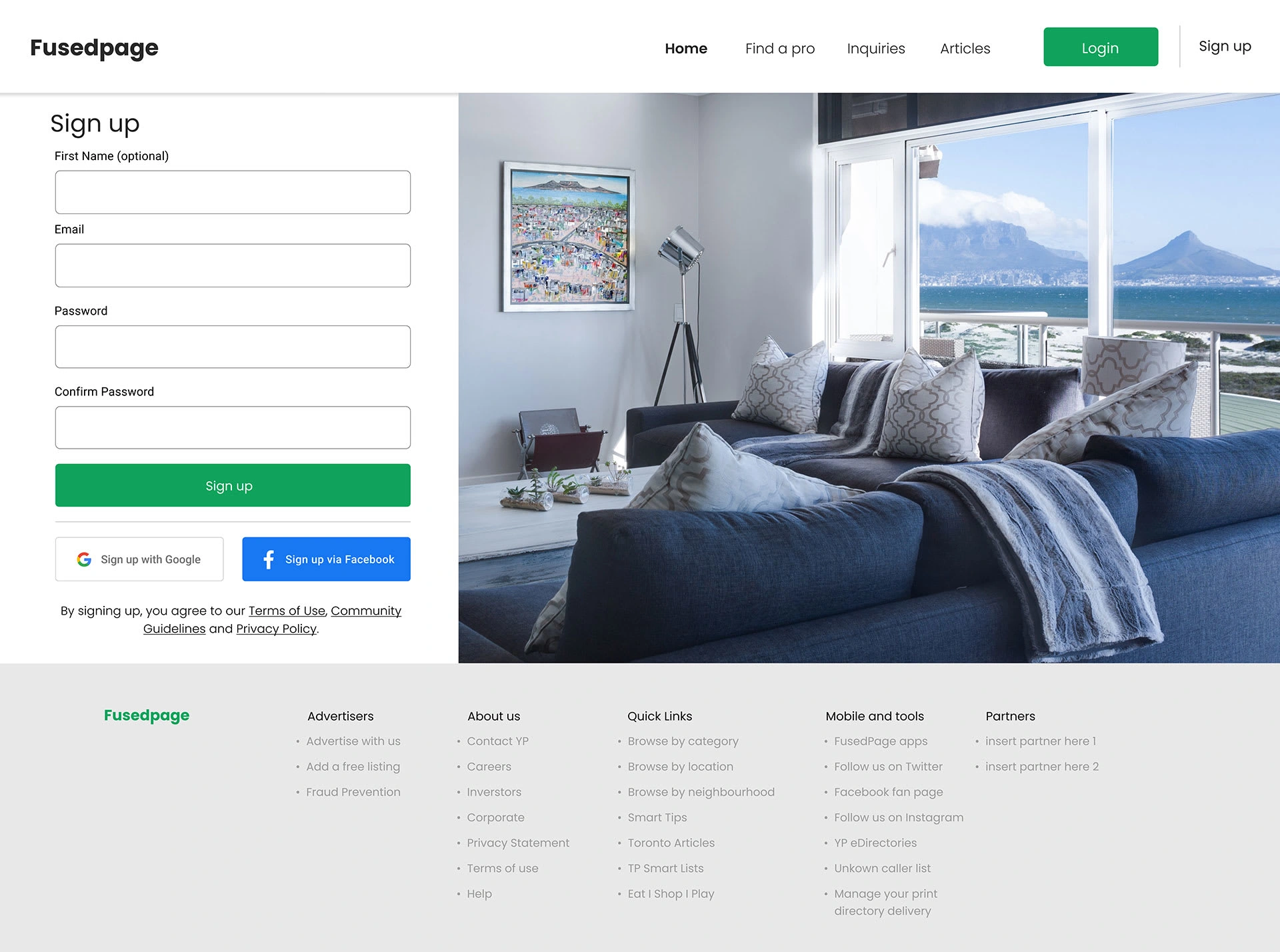Open the Home menu item
The height and width of the screenshot is (952, 1280).
click(686, 49)
